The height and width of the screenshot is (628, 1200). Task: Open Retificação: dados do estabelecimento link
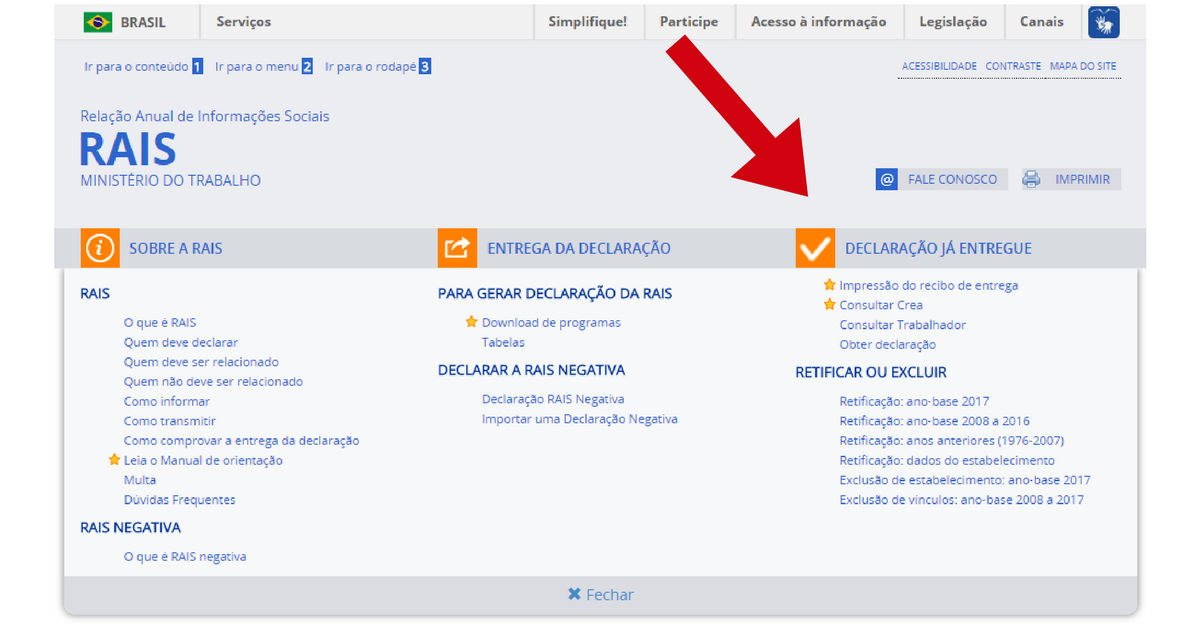pyautogui.click(x=947, y=460)
